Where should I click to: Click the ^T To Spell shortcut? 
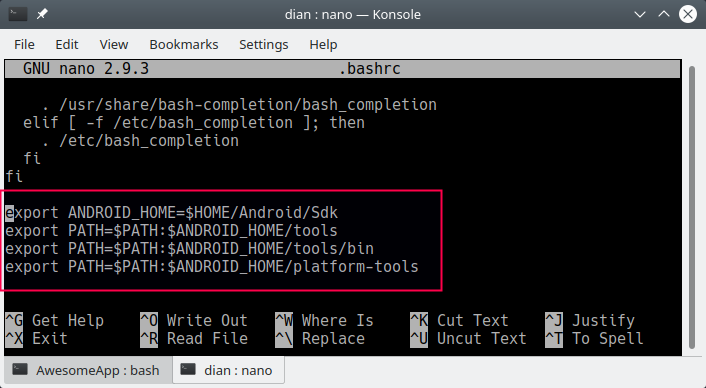coord(595,338)
